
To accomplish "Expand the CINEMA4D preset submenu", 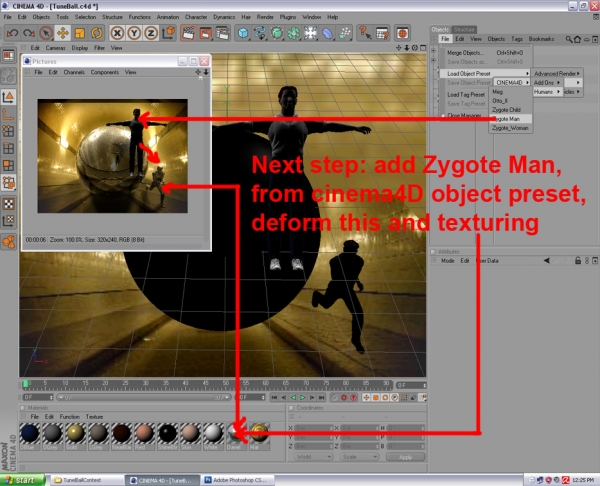I will click(512, 83).
